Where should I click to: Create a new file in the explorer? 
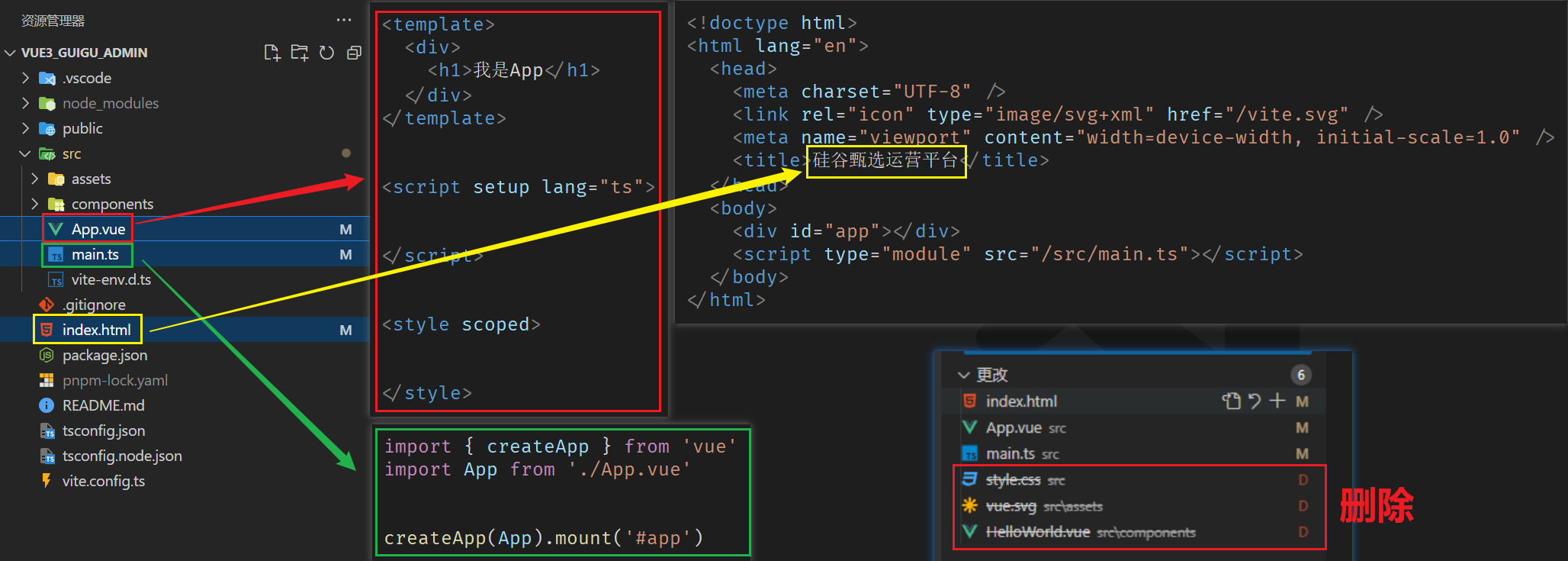(x=272, y=53)
